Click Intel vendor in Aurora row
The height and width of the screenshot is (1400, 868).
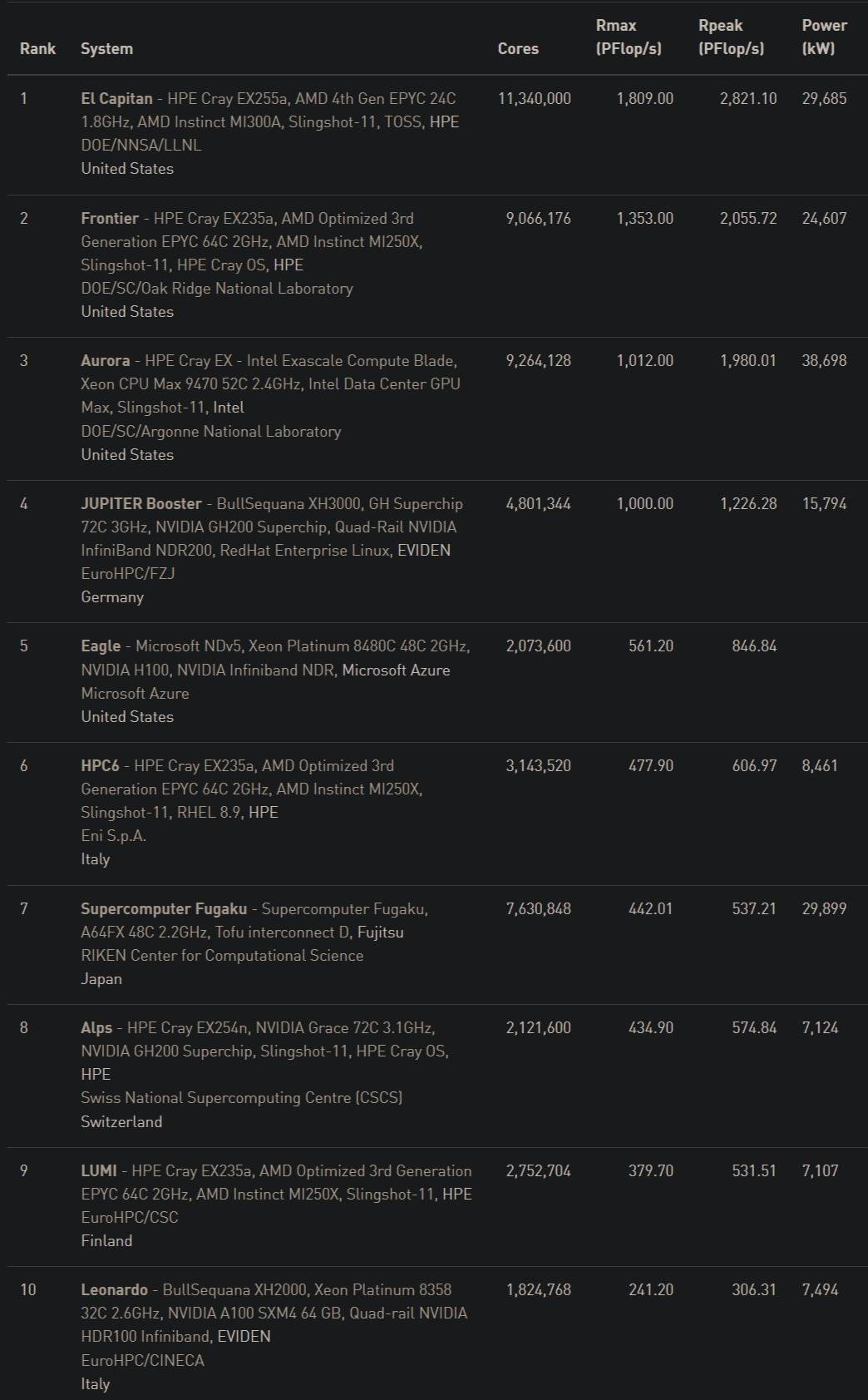tap(229, 407)
